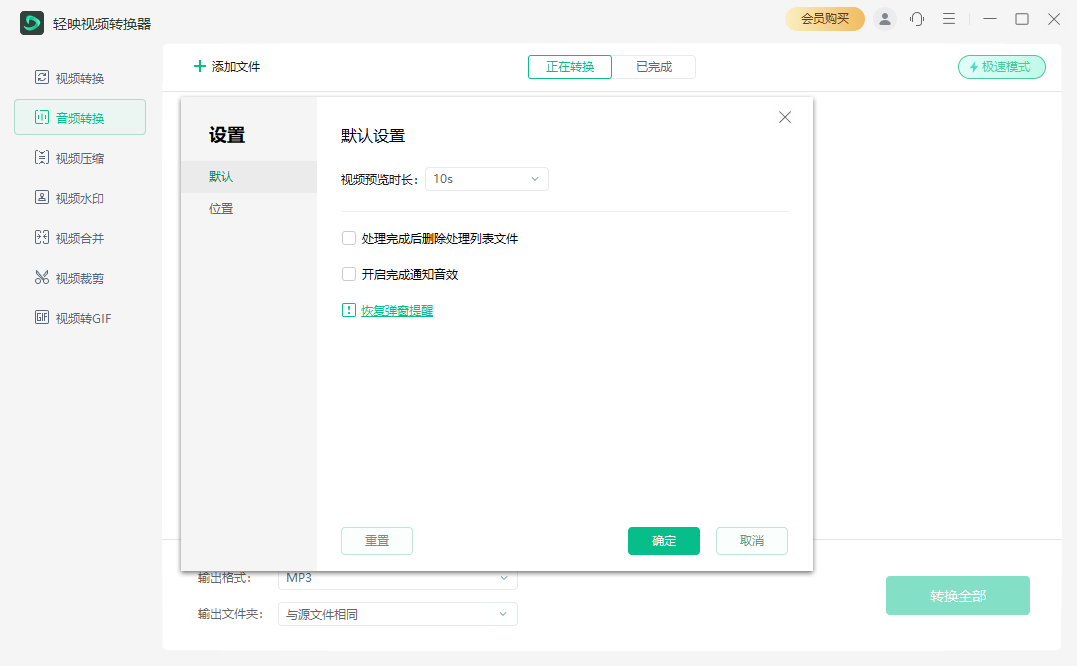Screen dimensions: 1077x666
Task: Click the 会员购买 button
Action: point(824,19)
